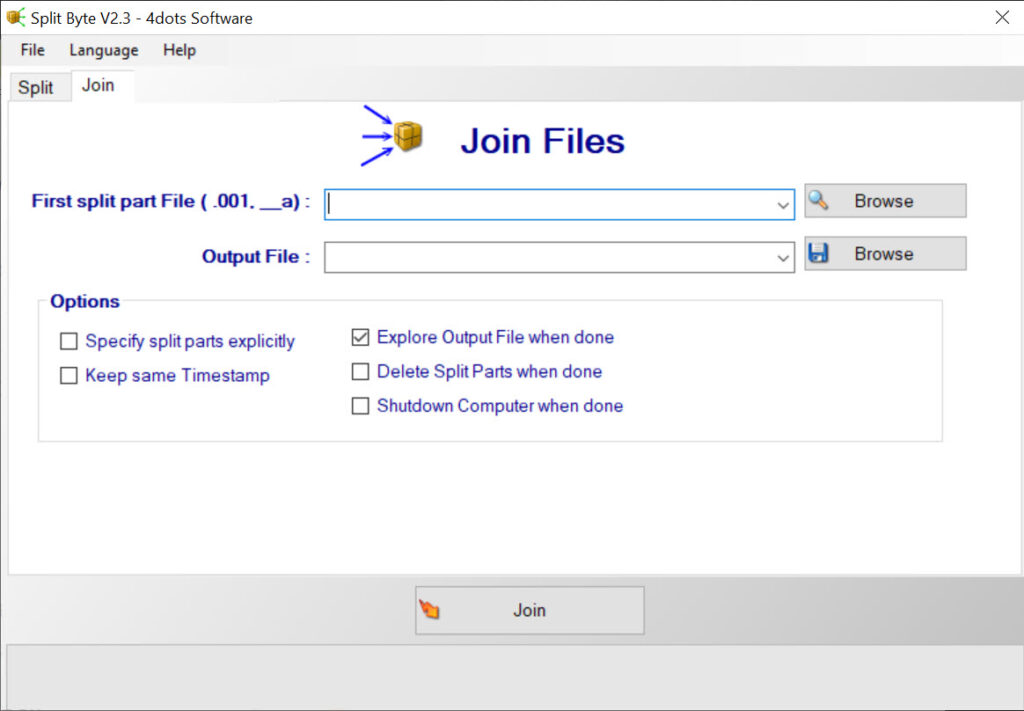The image size is (1024, 711).
Task: Click the Join Files box-with-arrows logo
Action: [x=393, y=137]
